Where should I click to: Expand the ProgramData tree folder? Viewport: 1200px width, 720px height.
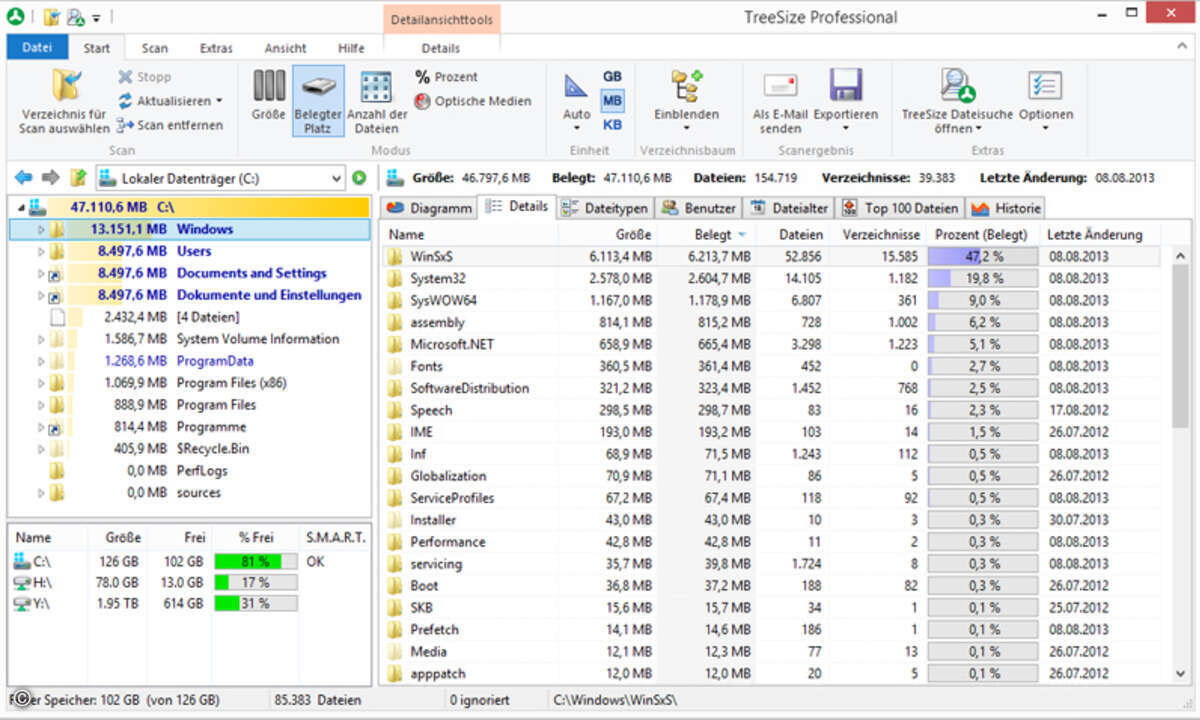(x=41, y=361)
